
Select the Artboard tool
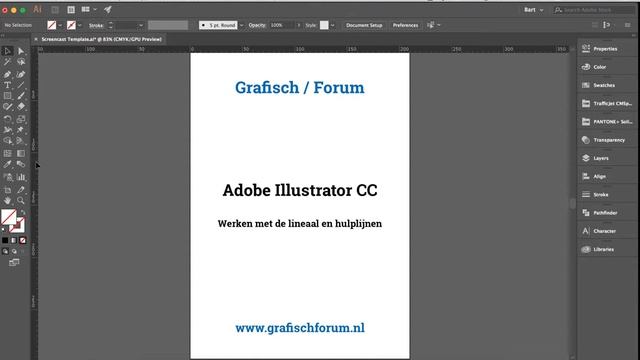click(7, 190)
